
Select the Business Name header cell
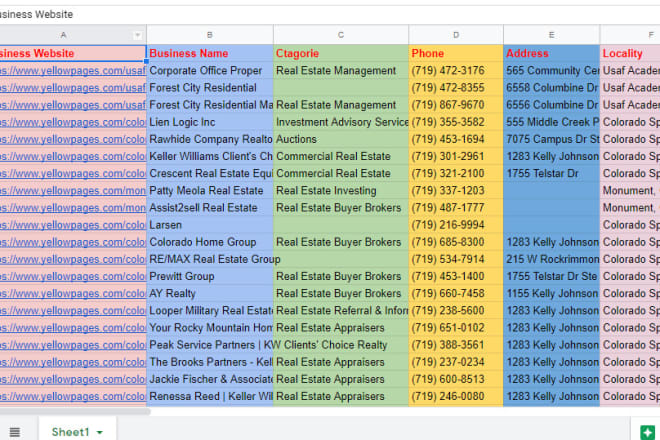[x=210, y=53]
